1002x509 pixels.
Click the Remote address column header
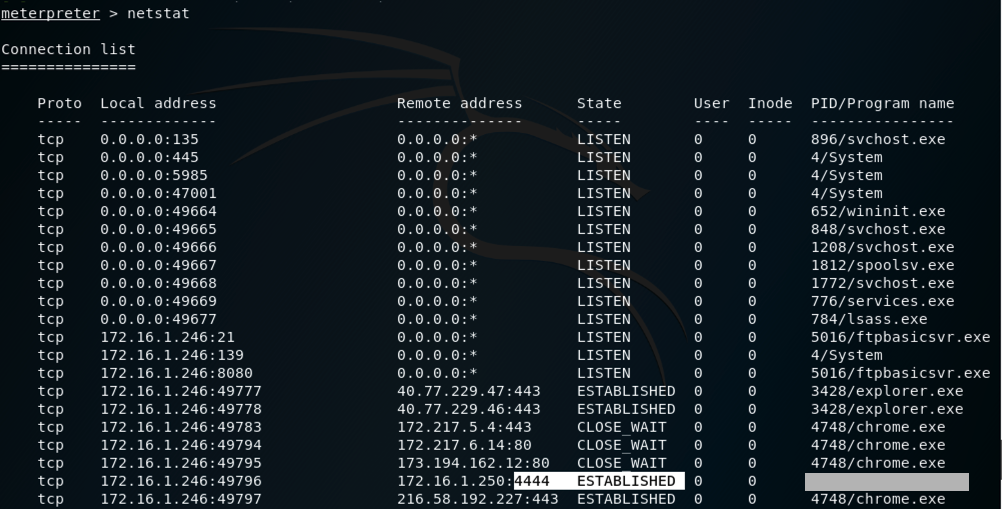(459, 103)
